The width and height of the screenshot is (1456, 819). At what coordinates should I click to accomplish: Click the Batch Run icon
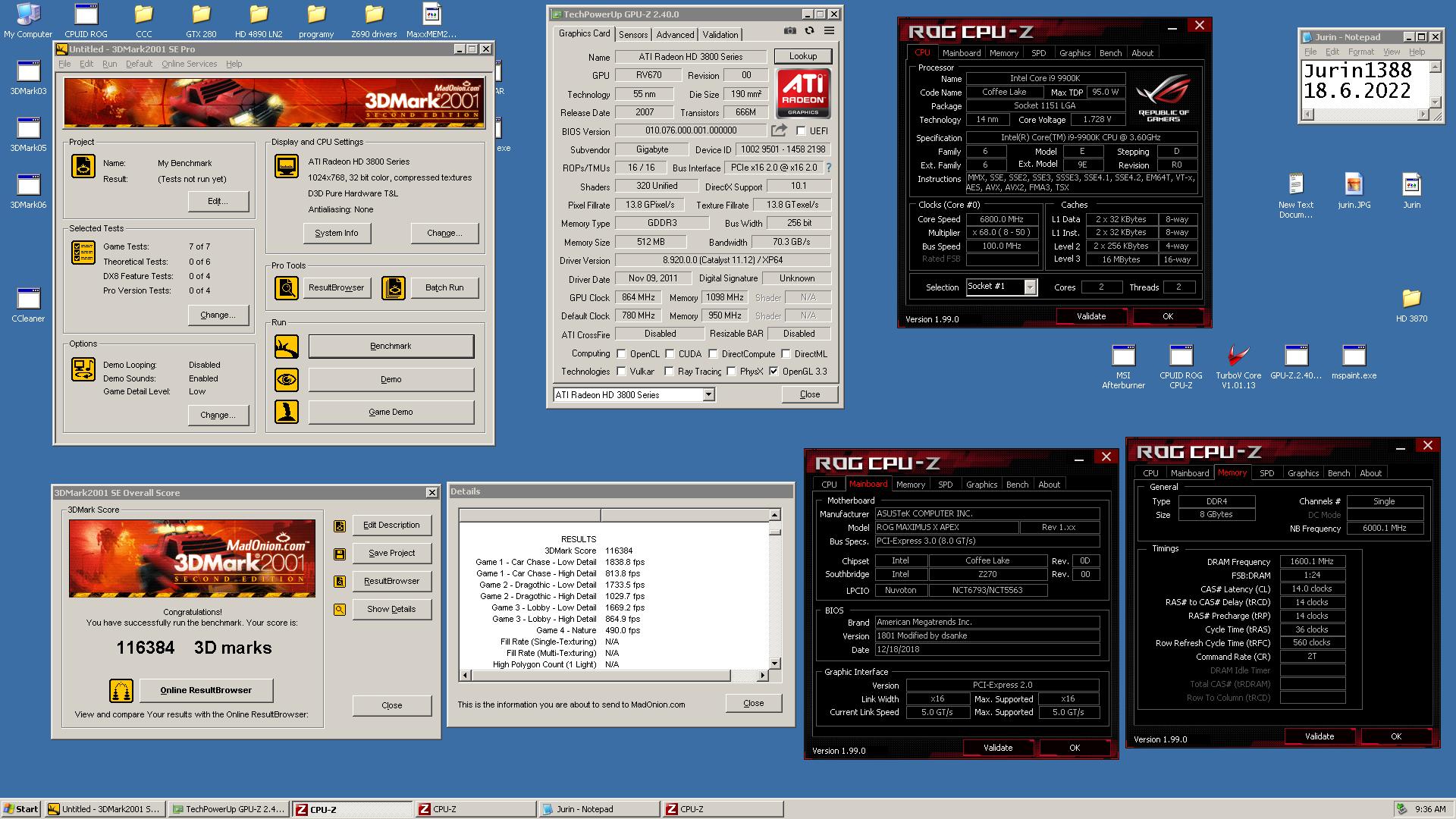tap(394, 288)
